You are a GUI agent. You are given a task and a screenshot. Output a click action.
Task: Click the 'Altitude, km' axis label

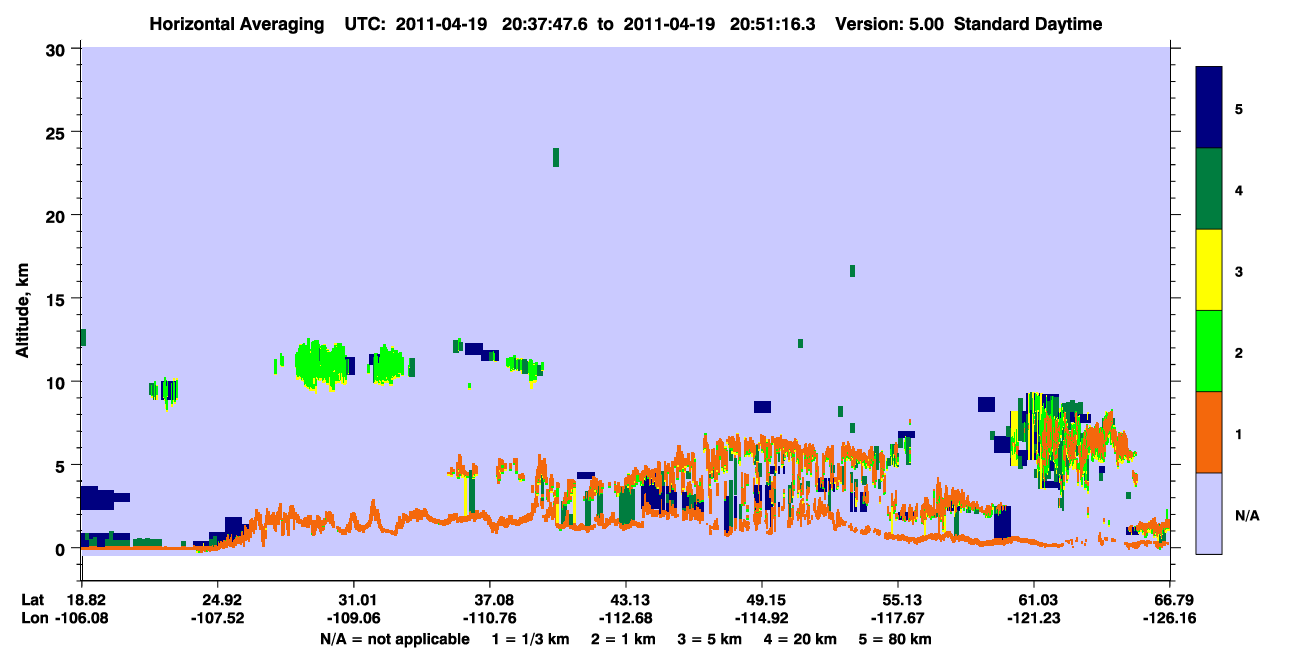(21, 312)
